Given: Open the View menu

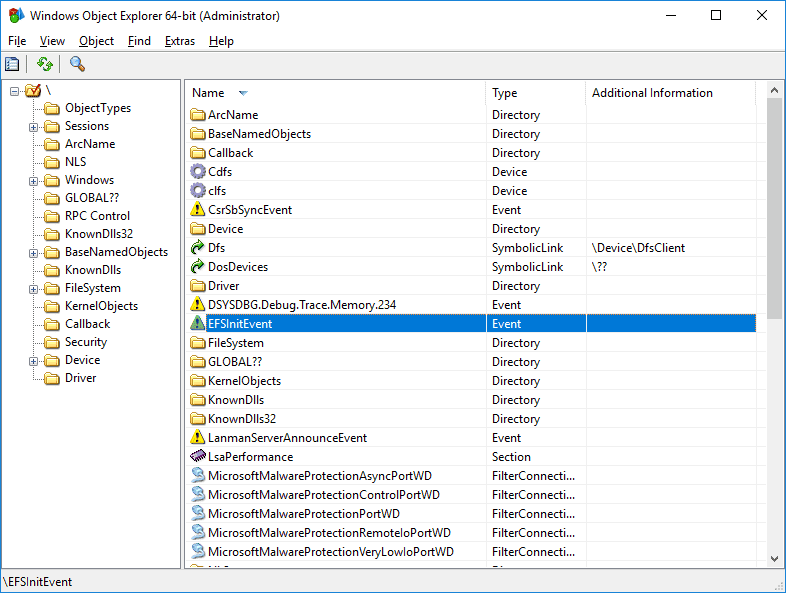Looking at the screenshot, I should tap(52, 41).
